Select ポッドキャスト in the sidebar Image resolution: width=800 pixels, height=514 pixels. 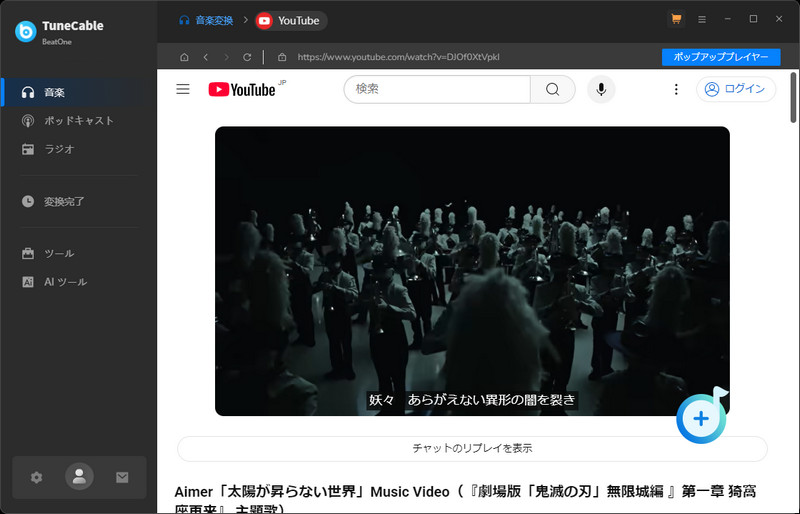79,120
